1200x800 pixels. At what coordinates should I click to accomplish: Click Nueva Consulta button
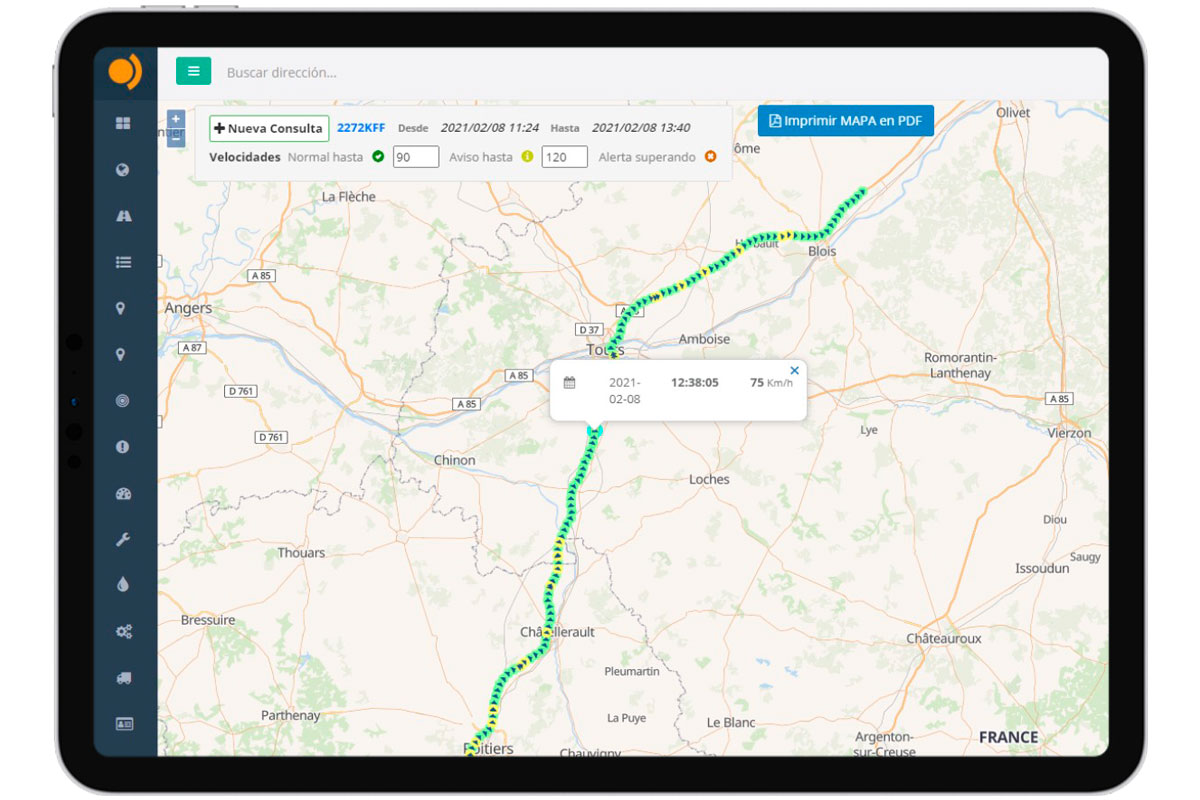(269, 129)
